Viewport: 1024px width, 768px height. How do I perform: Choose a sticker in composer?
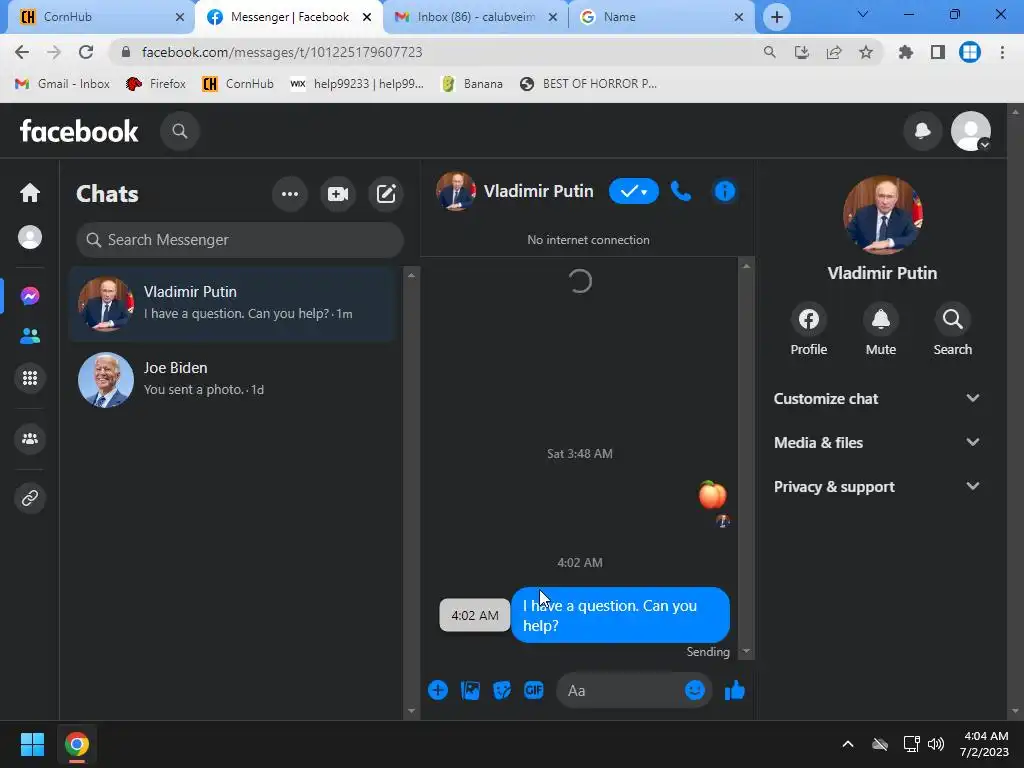coord(502,690)
